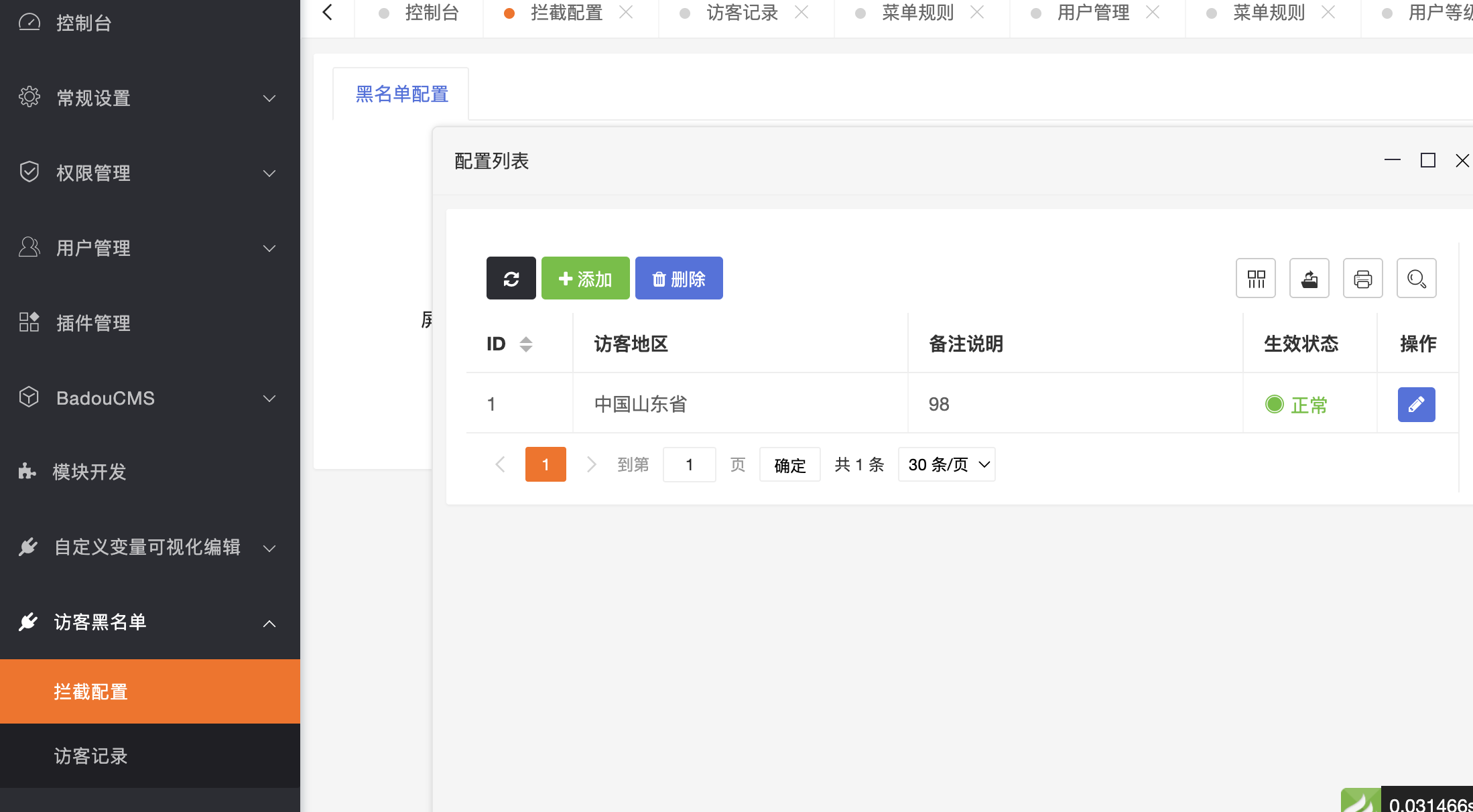
Task: Open the print icon in the toolbar
Action: (1363, 278)
